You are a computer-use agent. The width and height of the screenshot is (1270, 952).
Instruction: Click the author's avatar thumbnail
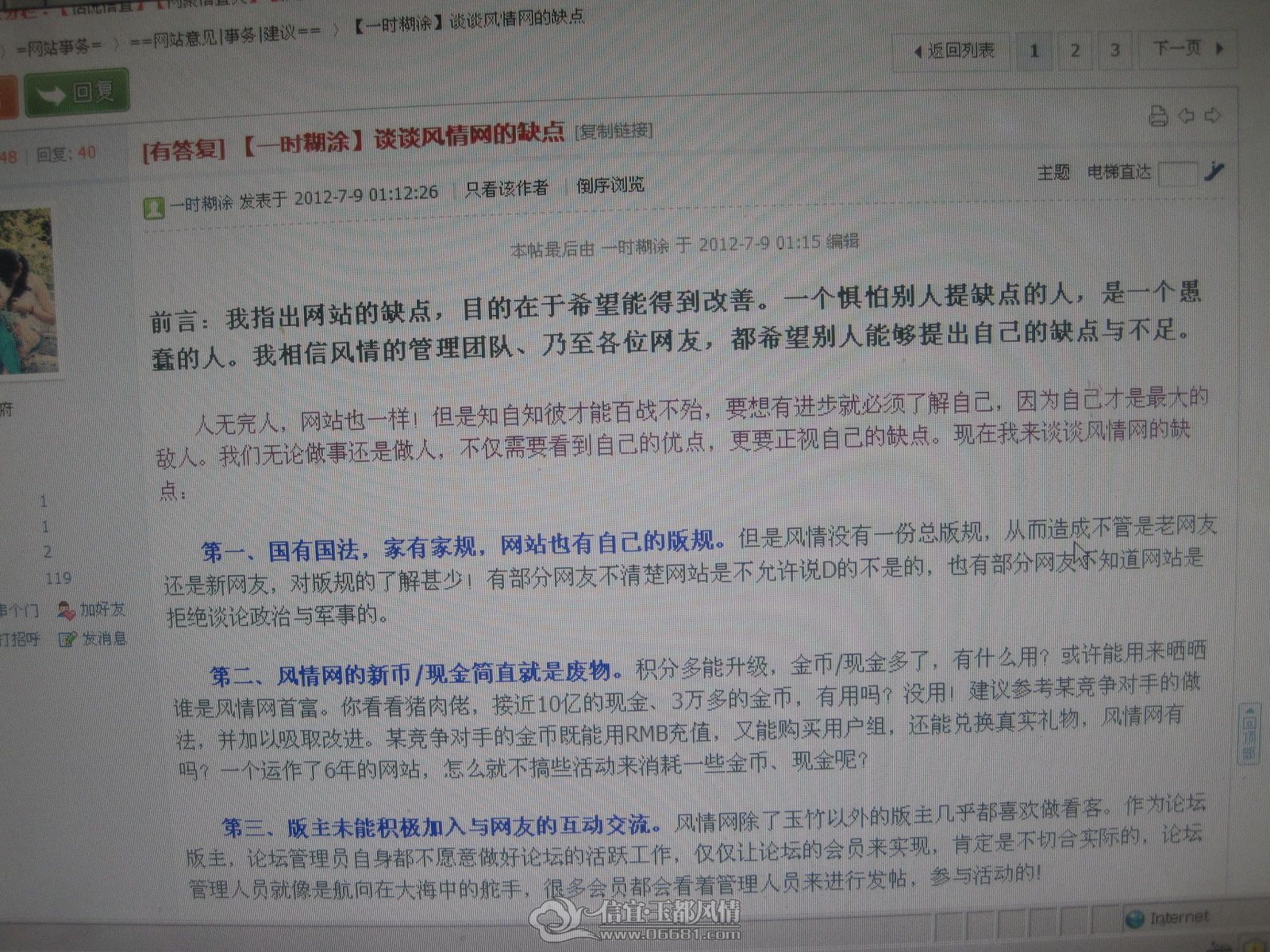point(28,292)
